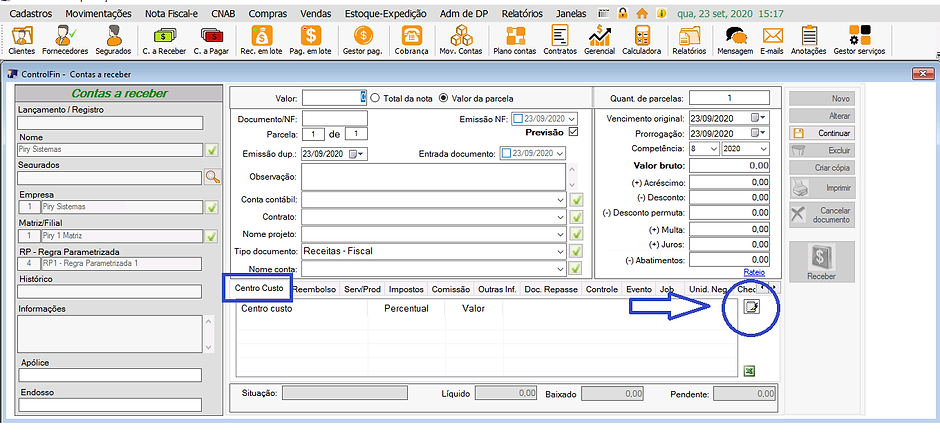The height and width of the screenshot is (440, 940).
Task: Open Mov. Contas boxes icon
Action: [461, 40]
